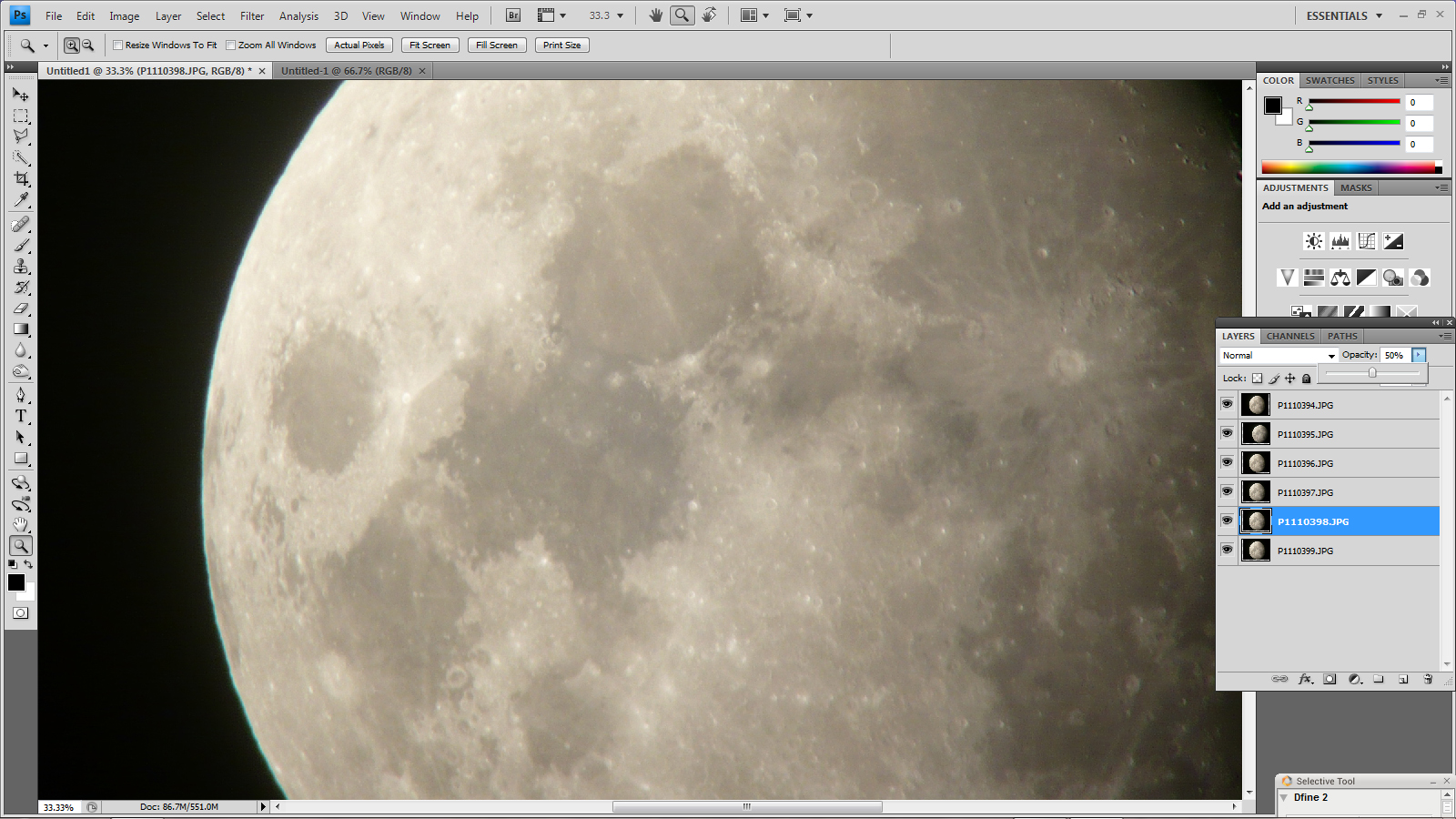Switch to the Swatches tab
Image resolution: width=1456 pixels, height=819 pixels.
click(1330, 80)
